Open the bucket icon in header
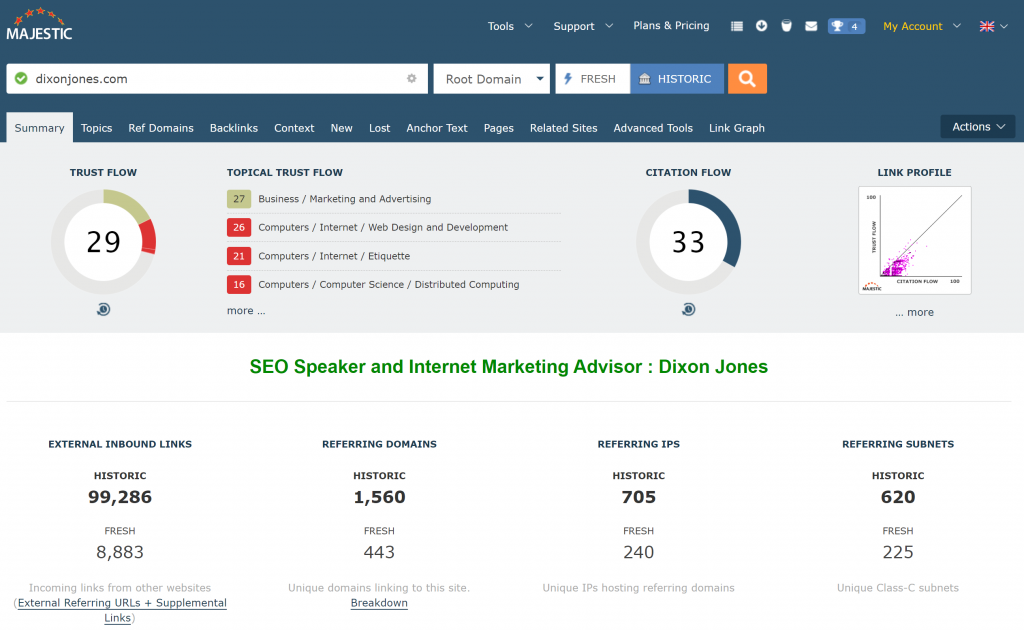This screenshot has height=630, width=1024. click(x=786, y=25)
